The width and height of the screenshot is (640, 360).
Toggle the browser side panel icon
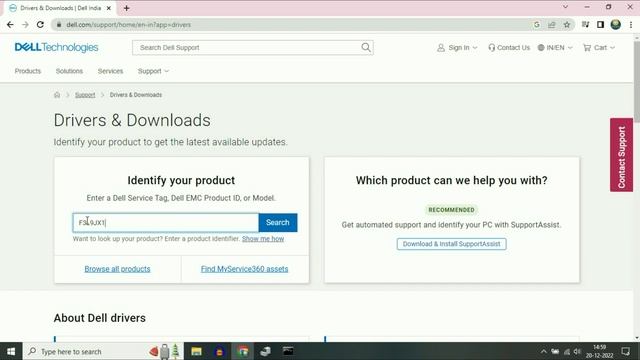[600, 24]
